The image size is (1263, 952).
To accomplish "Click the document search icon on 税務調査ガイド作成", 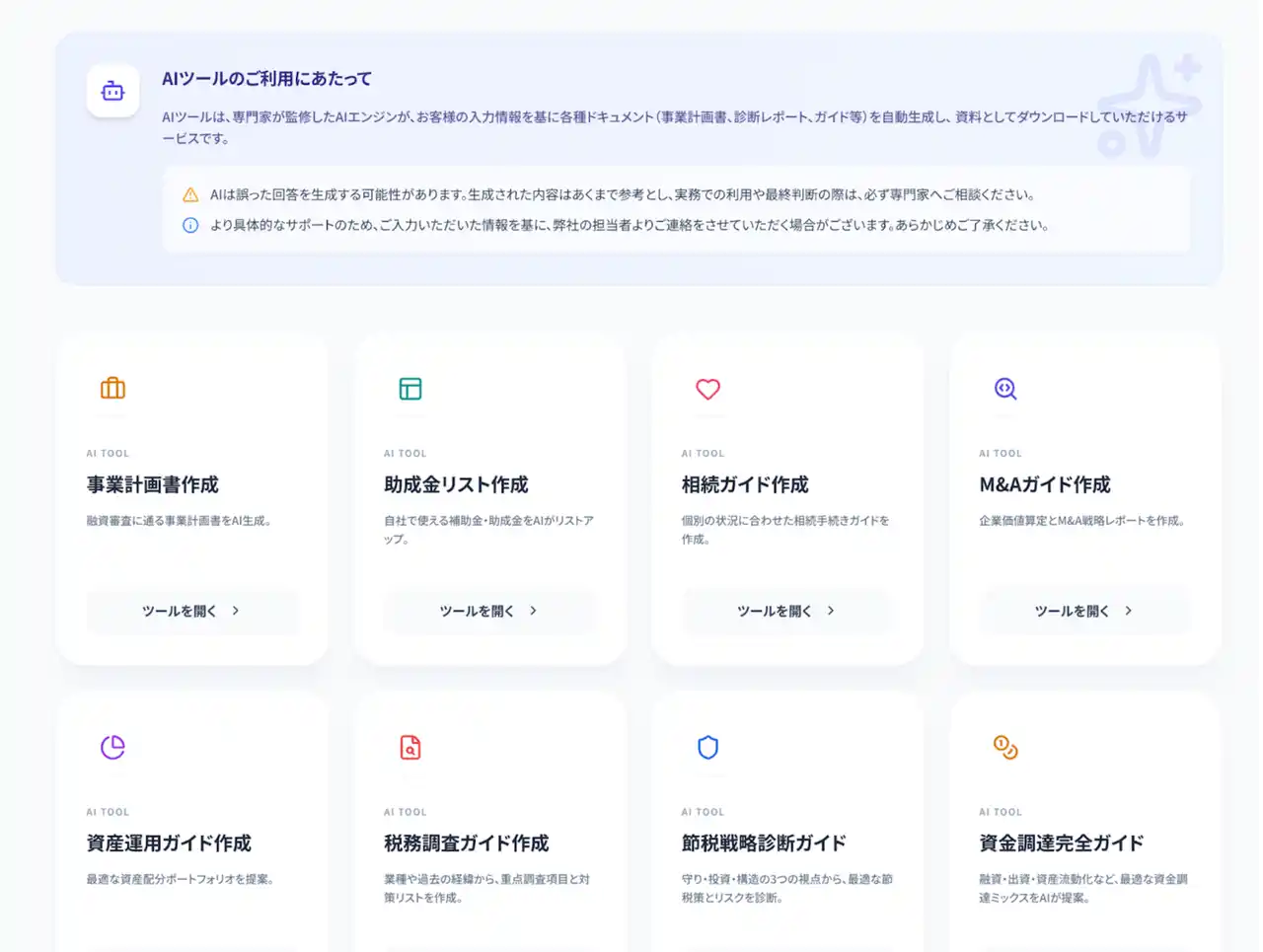I will pos(410,747).
